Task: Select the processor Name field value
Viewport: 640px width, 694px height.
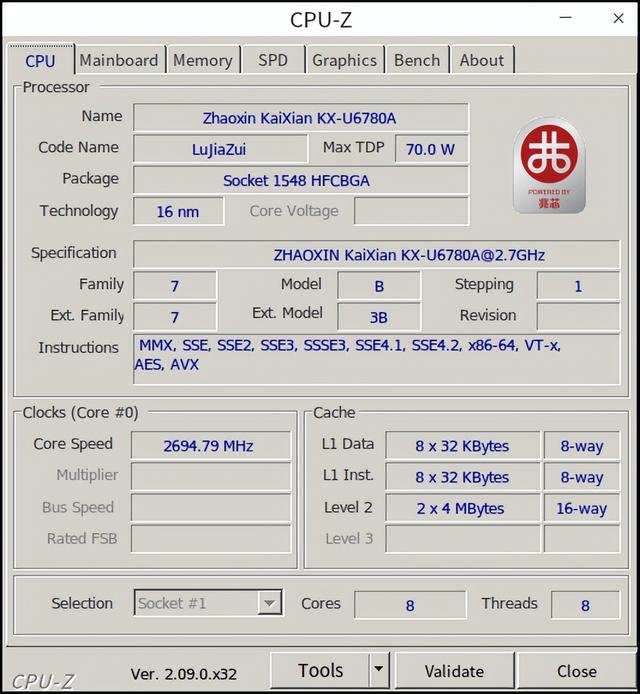Action: tap(301, 118)
